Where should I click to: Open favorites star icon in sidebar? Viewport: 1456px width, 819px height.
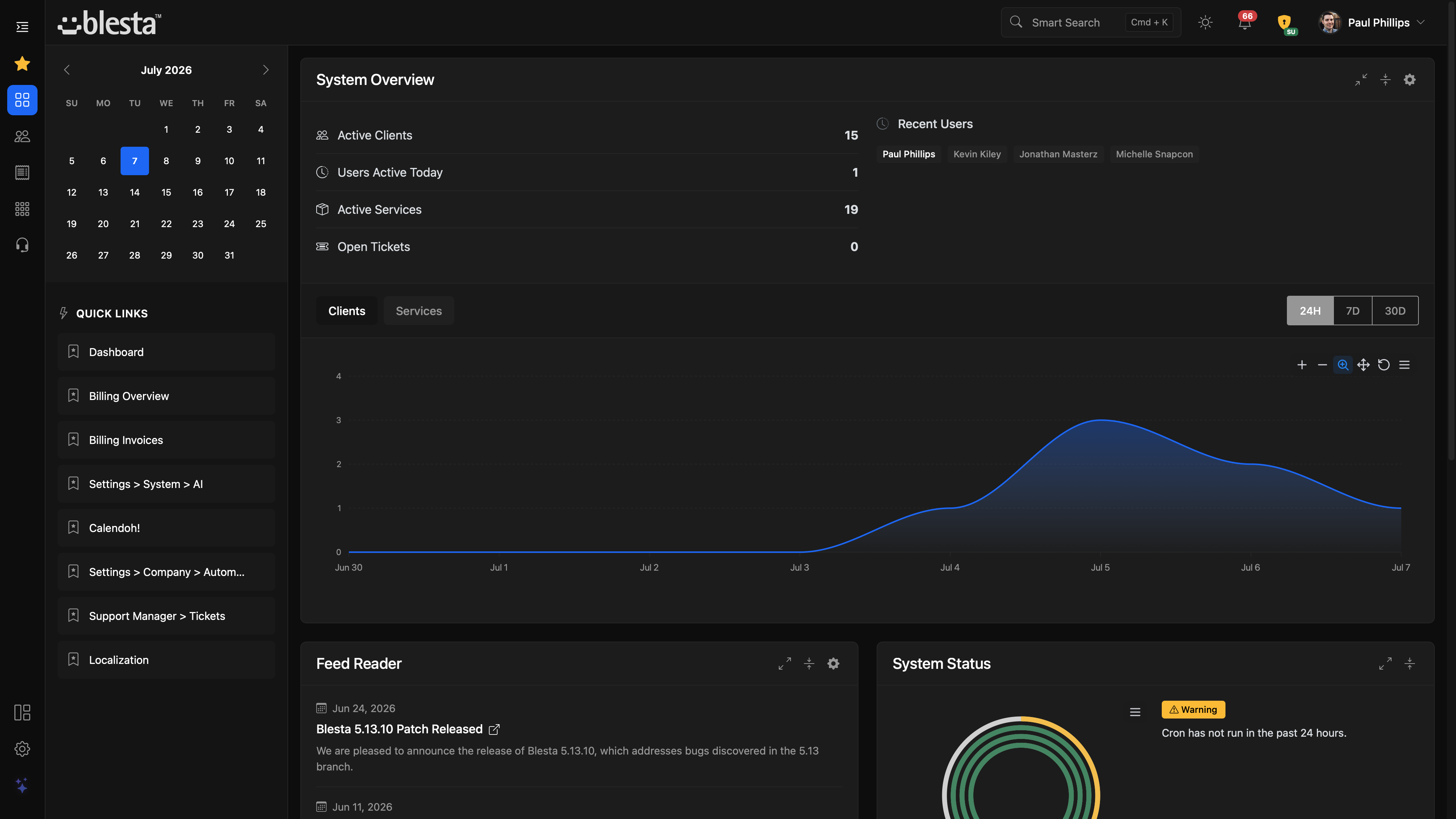pos(22,63)
